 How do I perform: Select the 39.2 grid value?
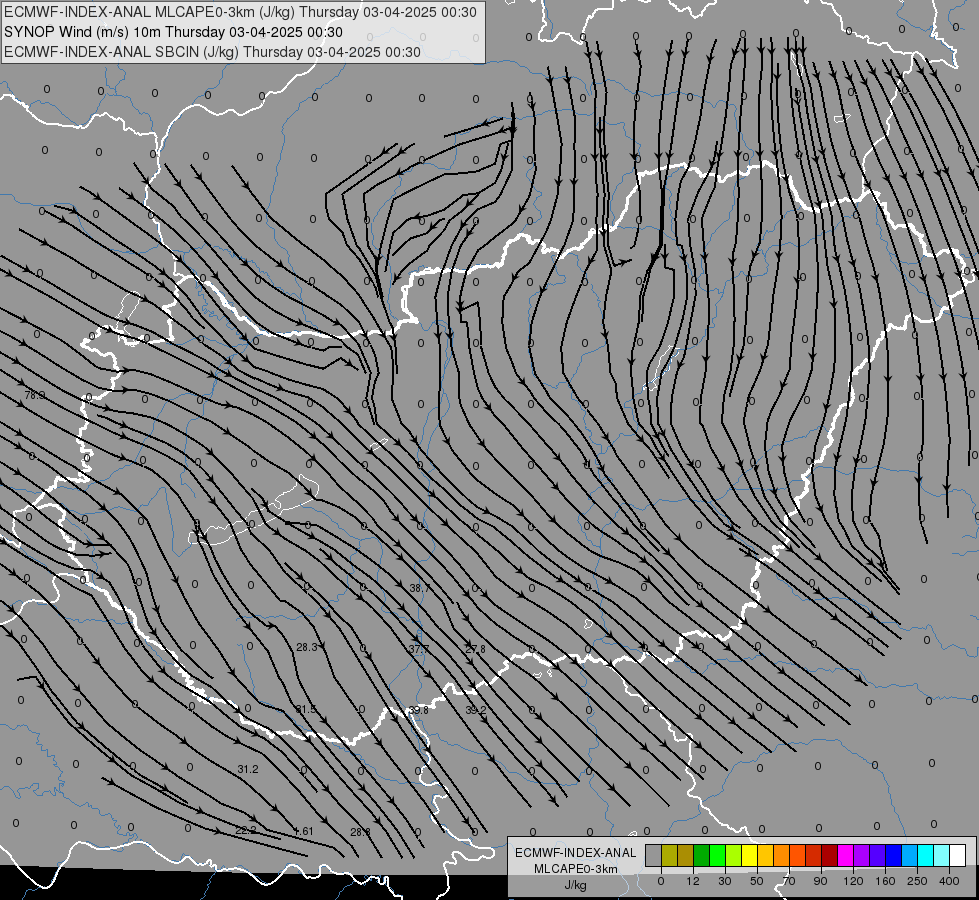pyautogui.click(x=475, y=710)
